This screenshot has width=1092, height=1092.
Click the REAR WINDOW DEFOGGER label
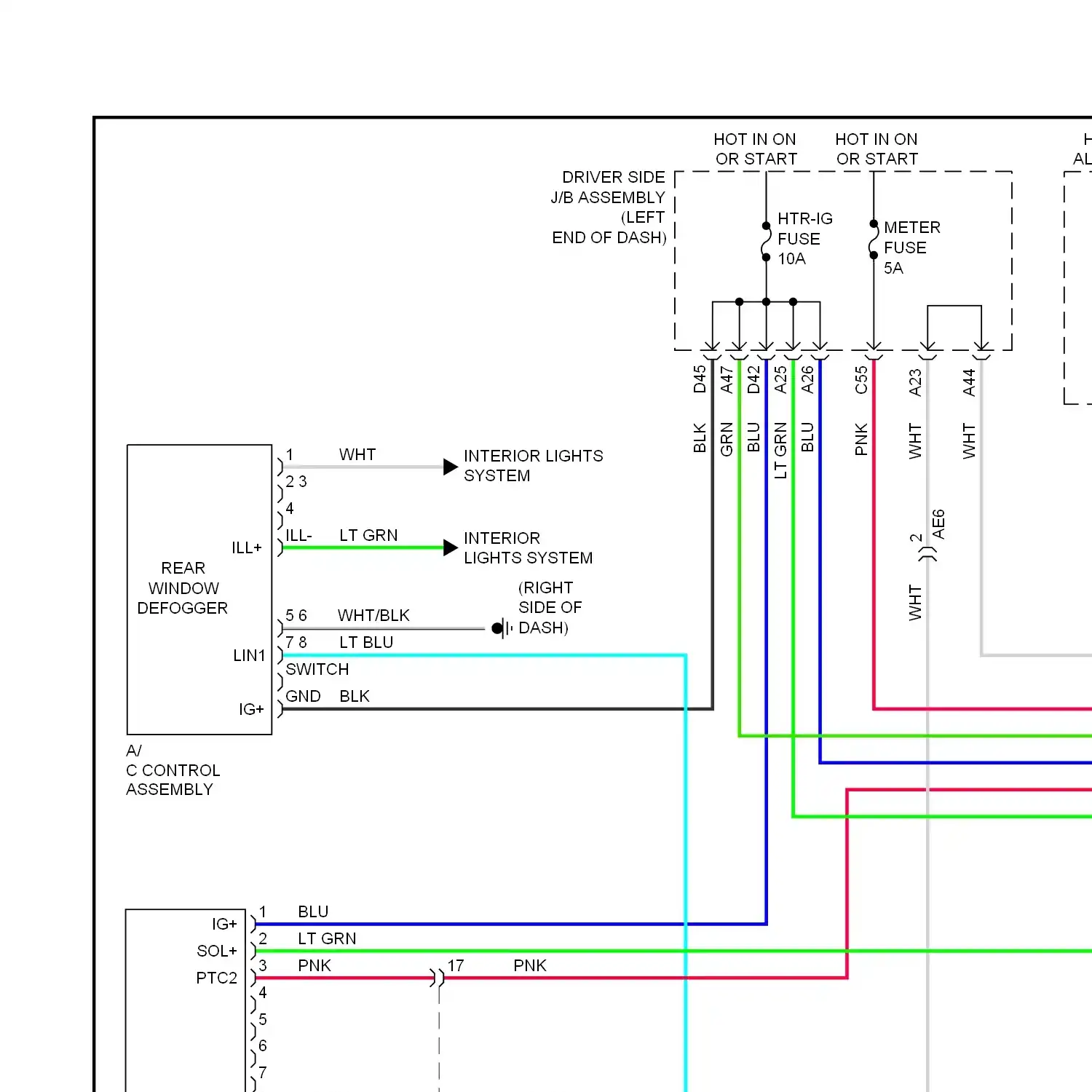click(x=183, y=587)
